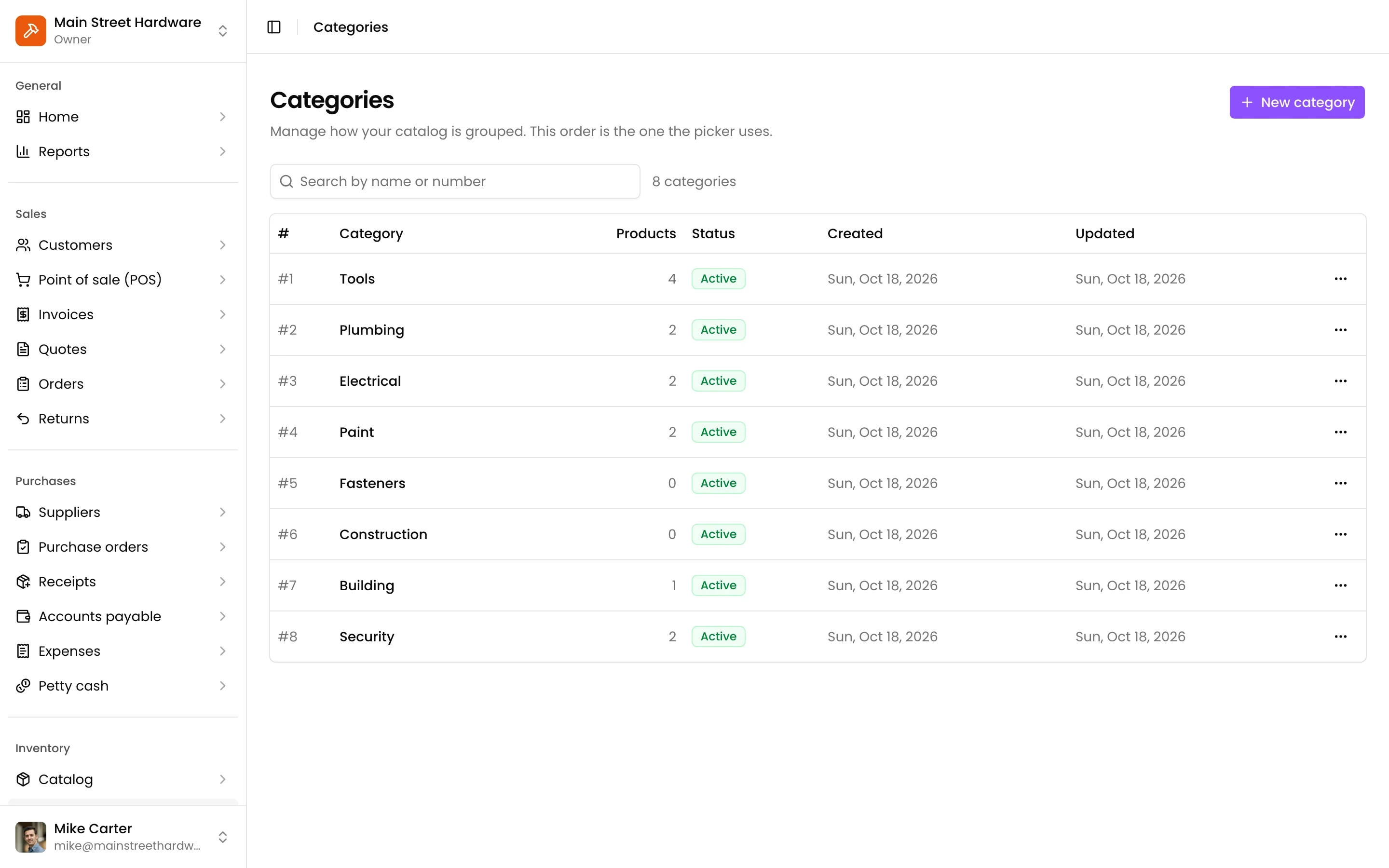Click the 8 categories count label
Viewport: 1389px width, 868px height.
[694, 181]
